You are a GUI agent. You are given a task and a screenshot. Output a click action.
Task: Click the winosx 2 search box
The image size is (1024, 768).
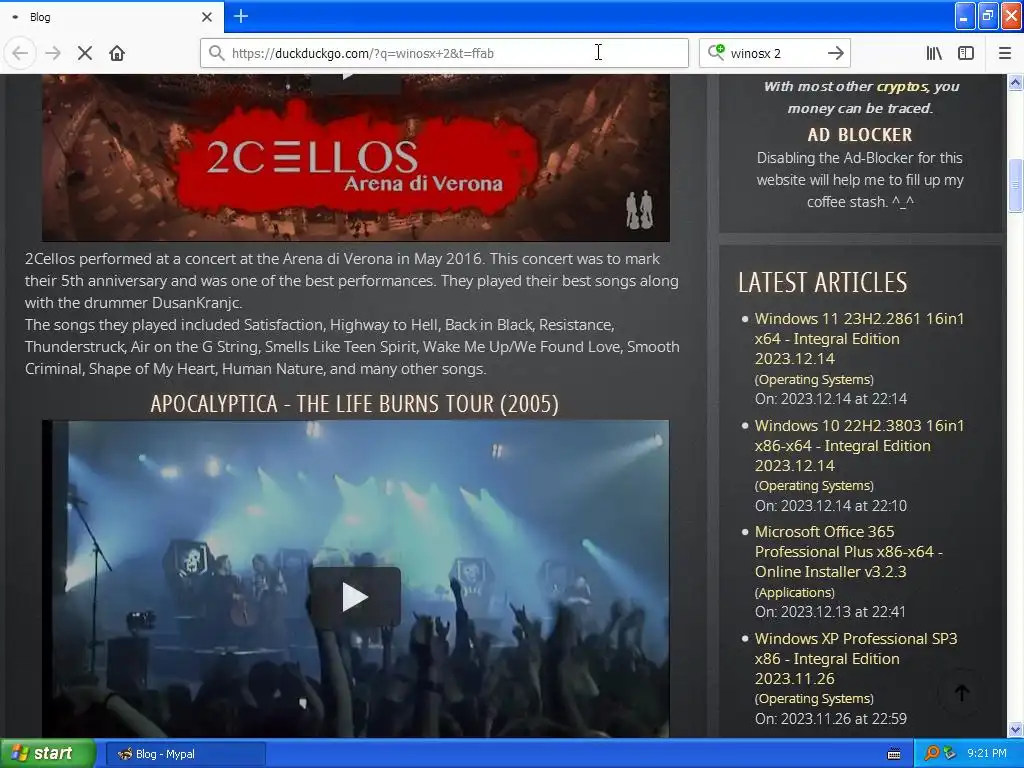774,53
